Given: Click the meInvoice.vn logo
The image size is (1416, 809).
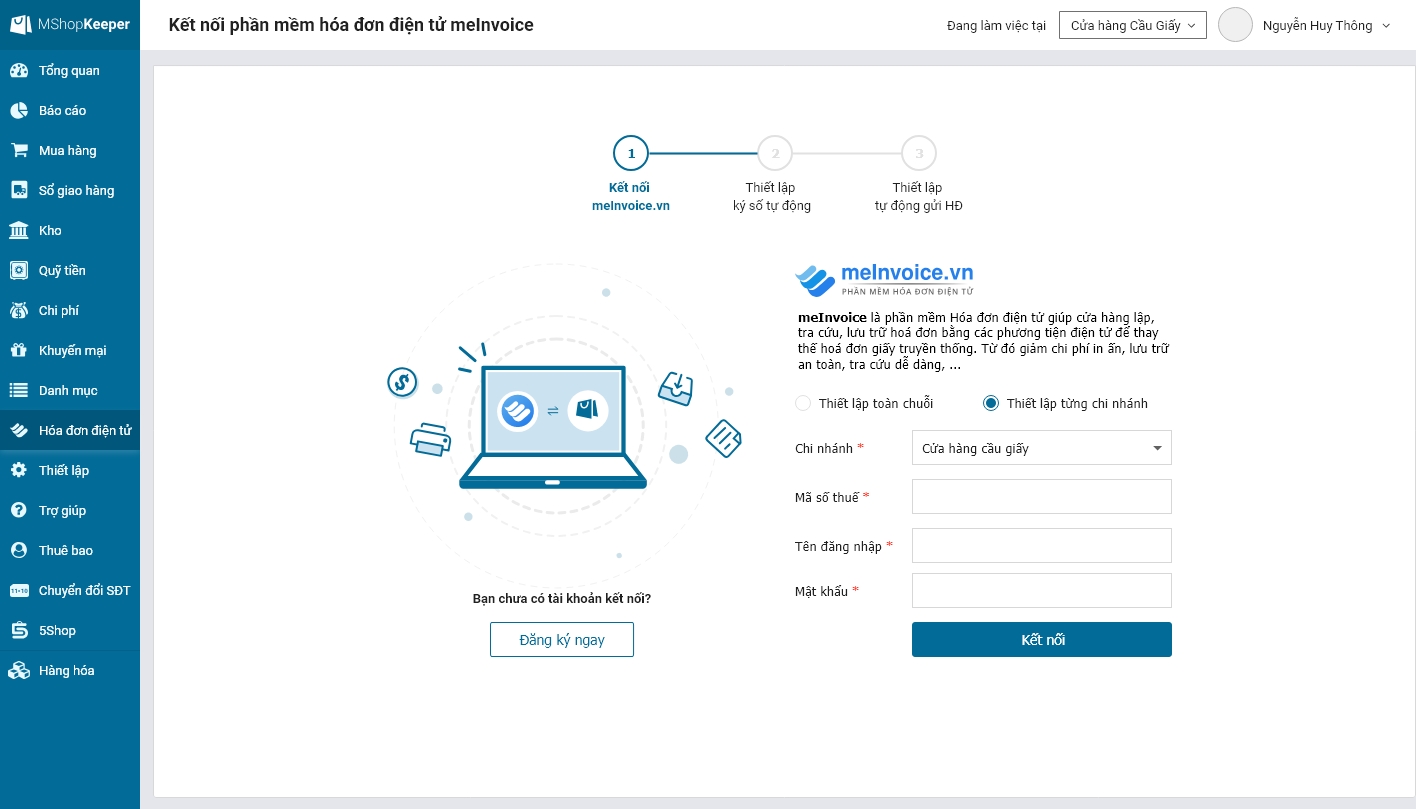Looking at the screenshot, I should (x=884, y=280).
